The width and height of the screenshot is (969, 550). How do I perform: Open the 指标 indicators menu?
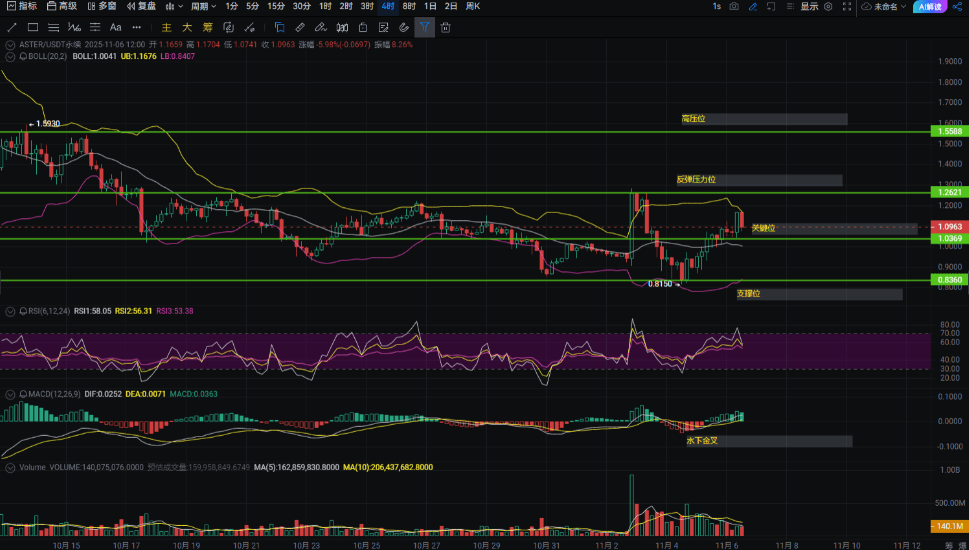click(x=21, y=6)
